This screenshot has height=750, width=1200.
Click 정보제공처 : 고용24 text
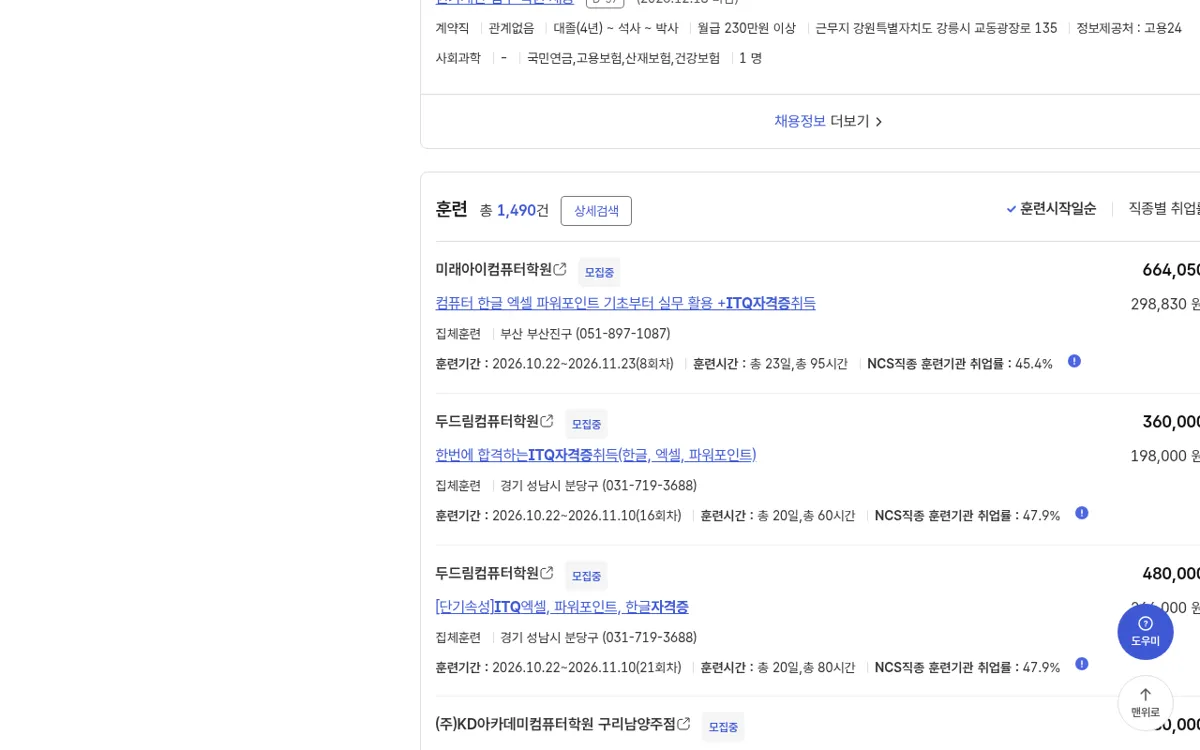pyautogui.click(x=1129, y=28)
